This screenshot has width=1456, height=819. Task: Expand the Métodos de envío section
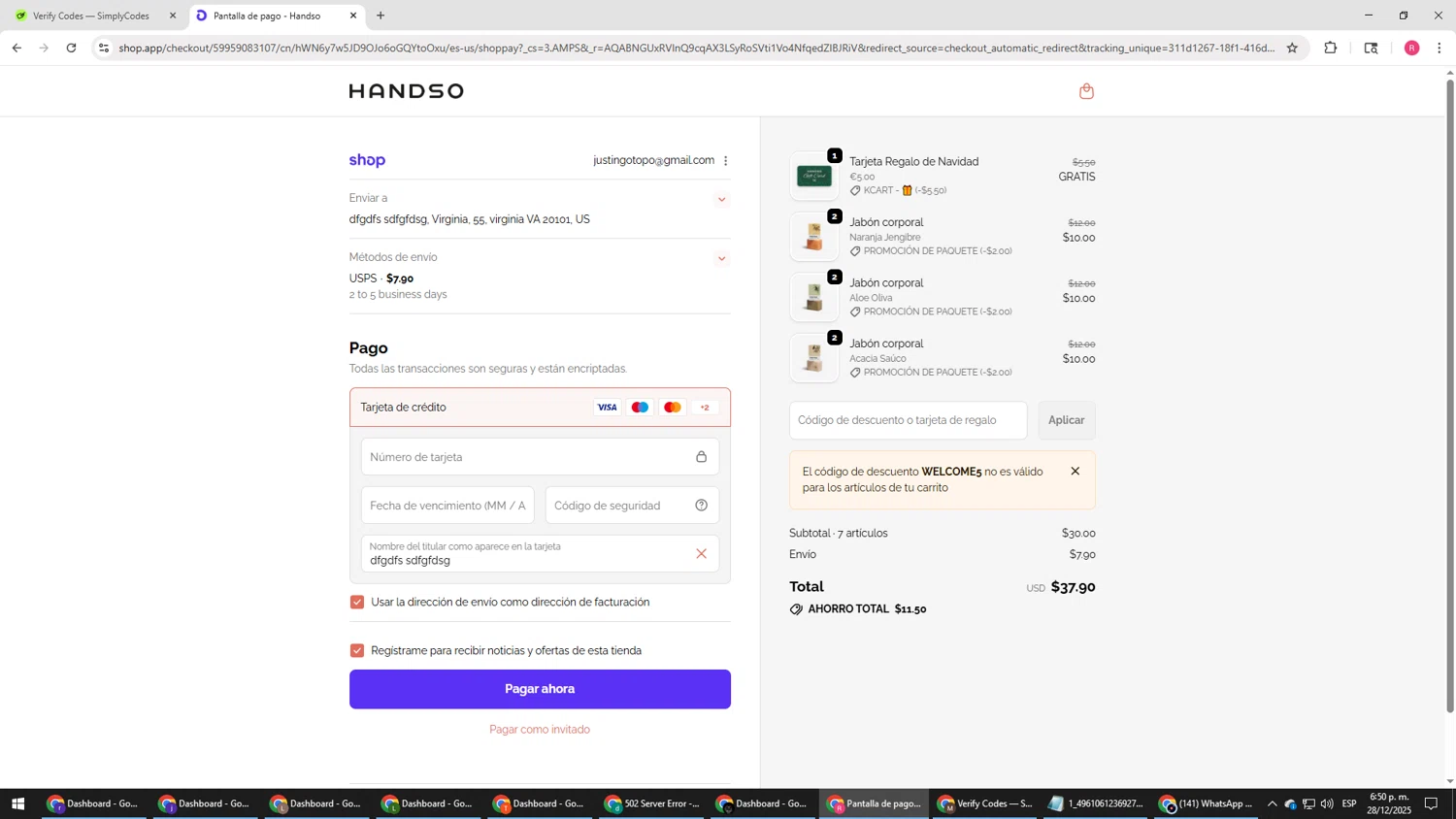pos(721,259)
